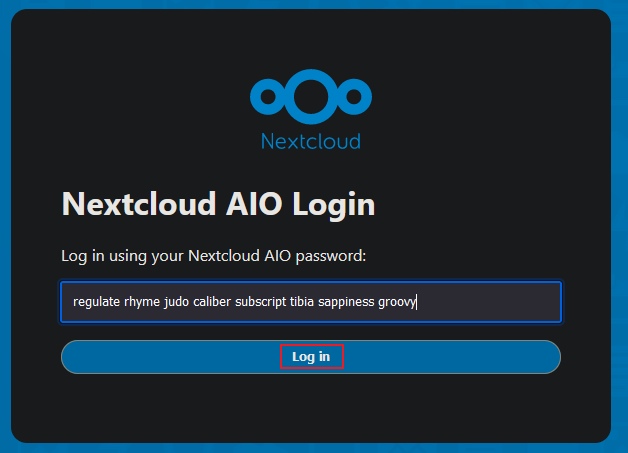Image resolution: width=628 pixels, height=453 pixels.
Task: Click the left small circle of the logo
Action: [268, 97]
